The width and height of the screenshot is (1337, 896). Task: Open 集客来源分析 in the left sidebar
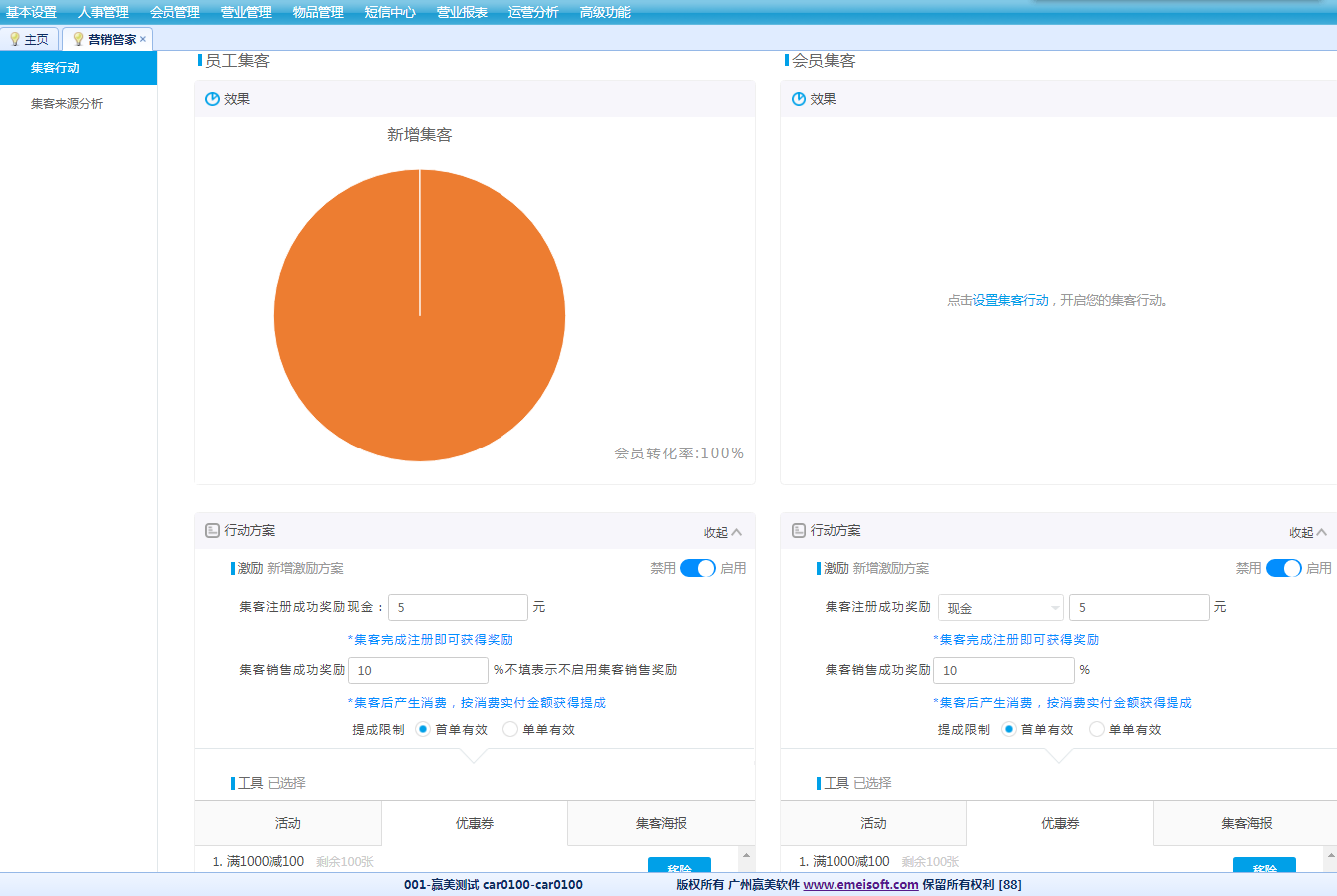pos(67,103)
